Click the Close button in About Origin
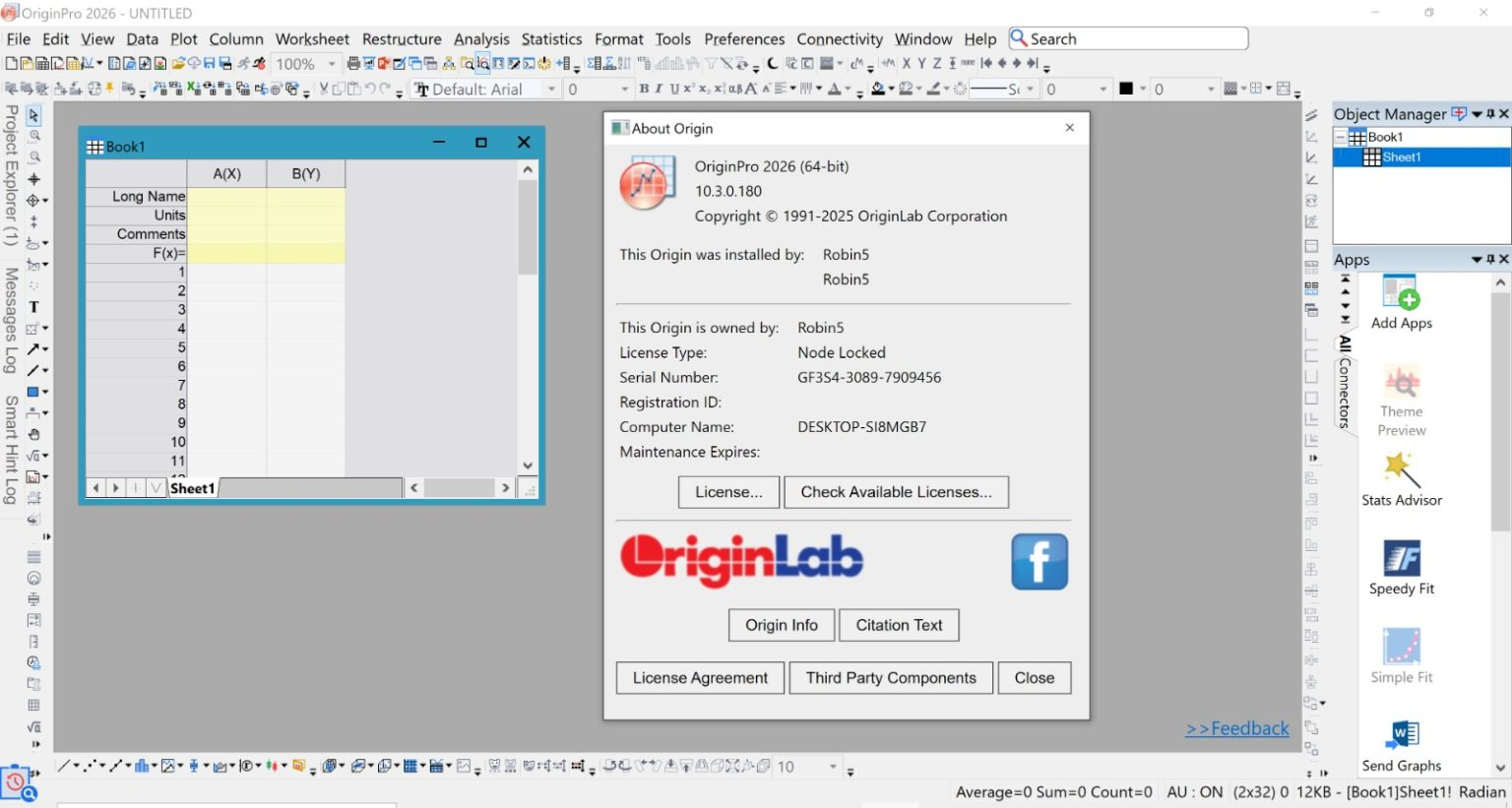Screen dimensions: 1512x808 pyautogui.click(x=1035, y=678)
